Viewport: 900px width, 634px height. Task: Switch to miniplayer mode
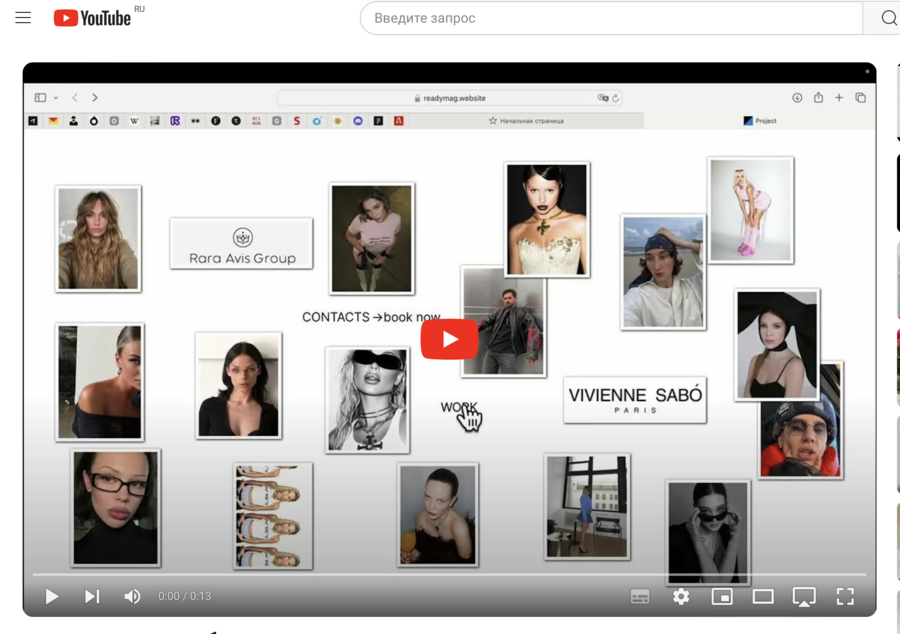point(722,597)
